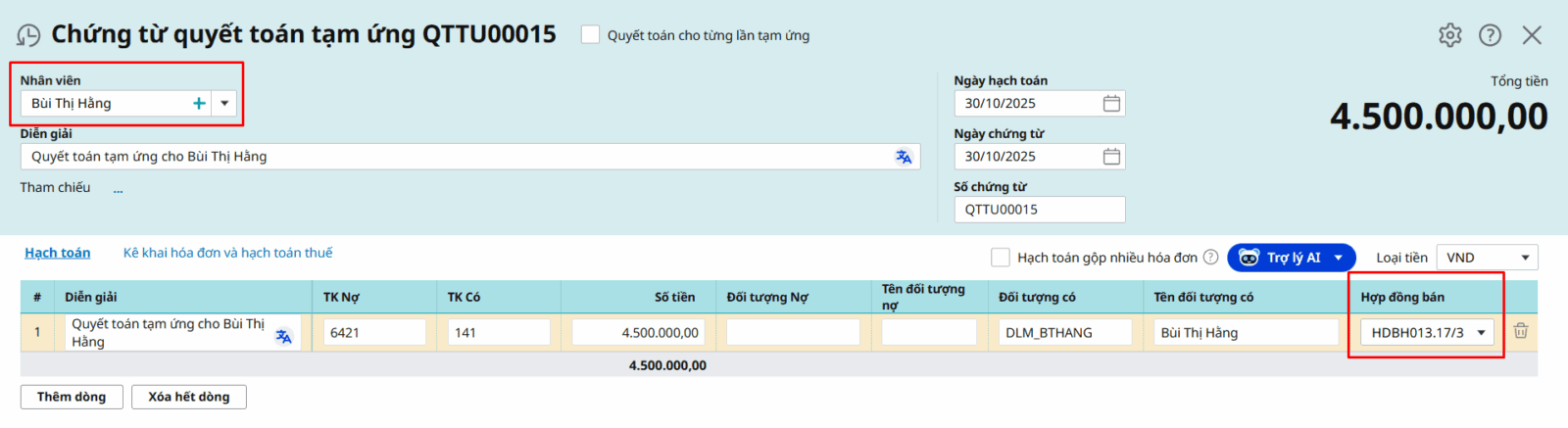Click info icon next to Hạch toán gộp

click(x=1210, y=258)
